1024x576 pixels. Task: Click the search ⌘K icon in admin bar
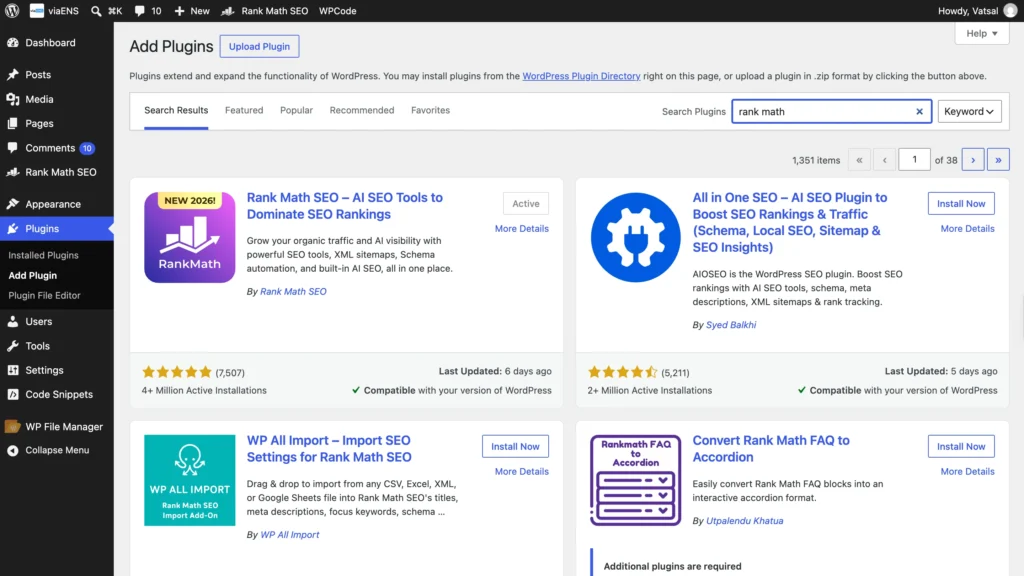(106, 10)
